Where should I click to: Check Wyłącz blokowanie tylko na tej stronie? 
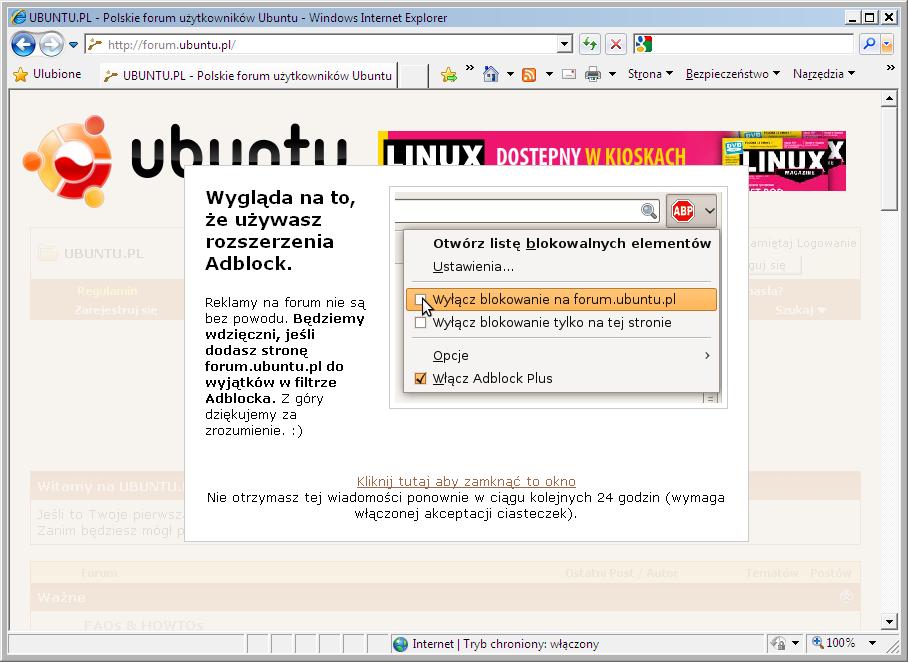[420, 323]
